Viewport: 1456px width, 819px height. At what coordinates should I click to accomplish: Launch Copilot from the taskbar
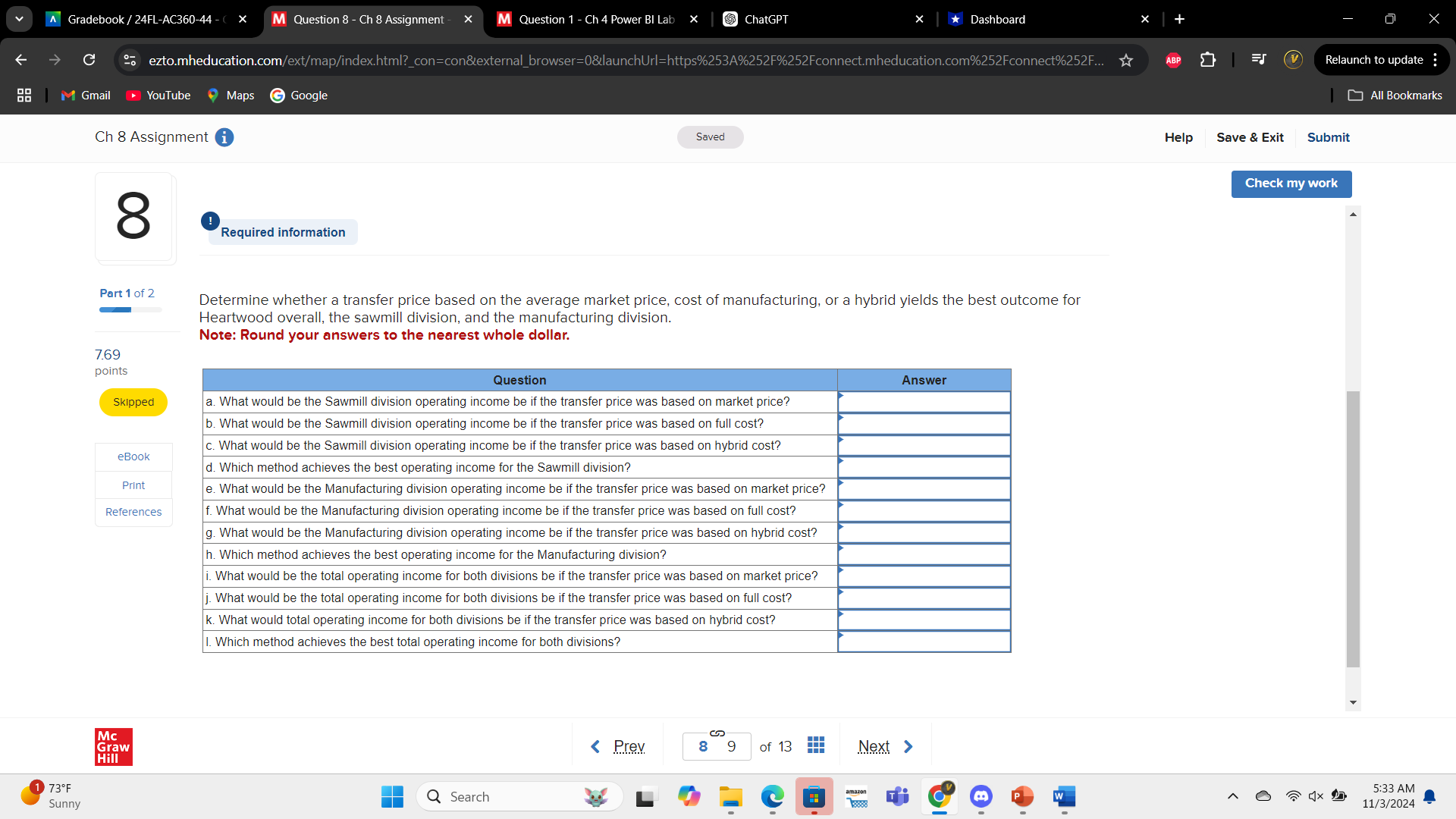[x=689, y=797]
